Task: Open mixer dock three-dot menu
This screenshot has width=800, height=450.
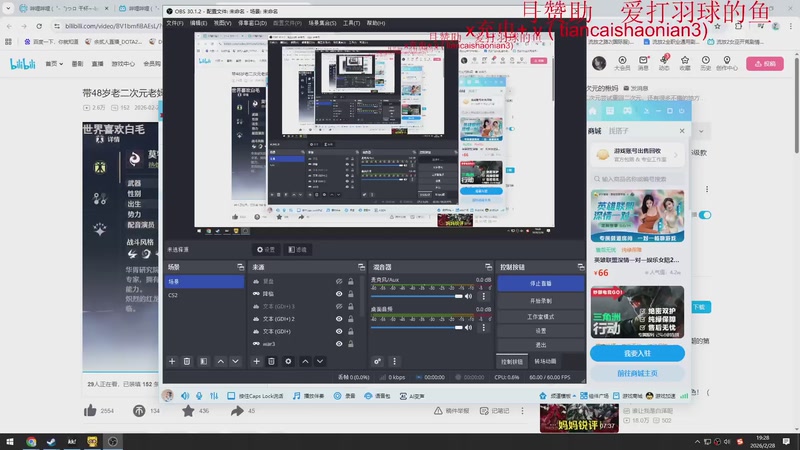Action: [x=394, y=361]
